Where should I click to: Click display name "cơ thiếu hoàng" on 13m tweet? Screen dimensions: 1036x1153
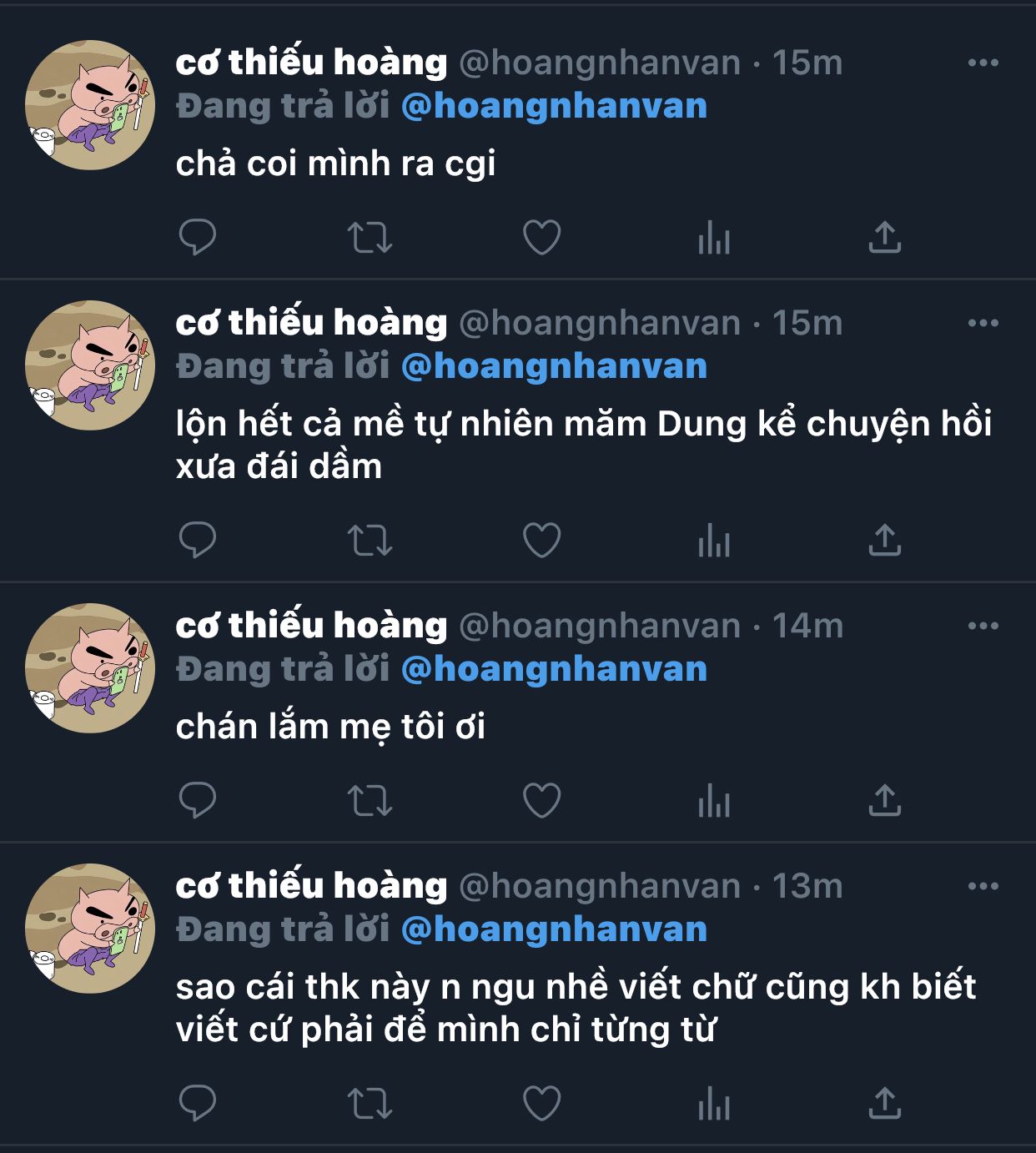[x=311, y=886]
